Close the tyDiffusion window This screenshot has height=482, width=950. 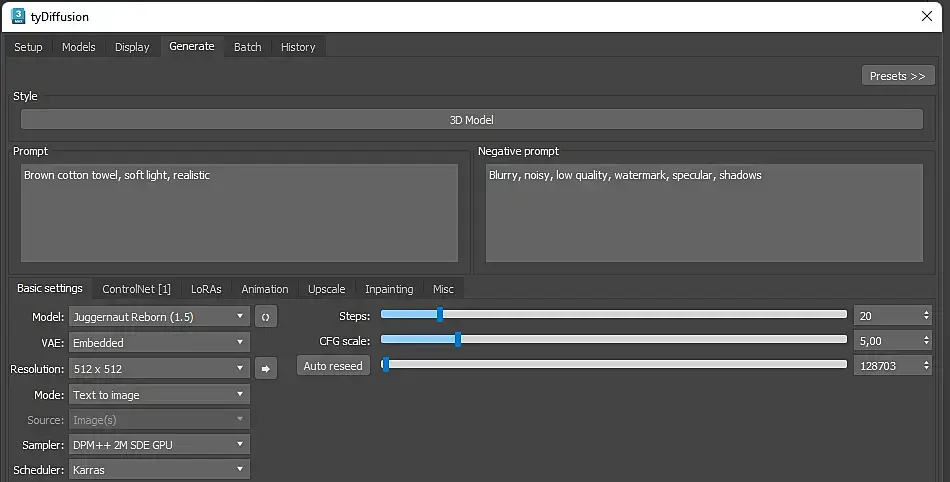click(x=926, y=16)
